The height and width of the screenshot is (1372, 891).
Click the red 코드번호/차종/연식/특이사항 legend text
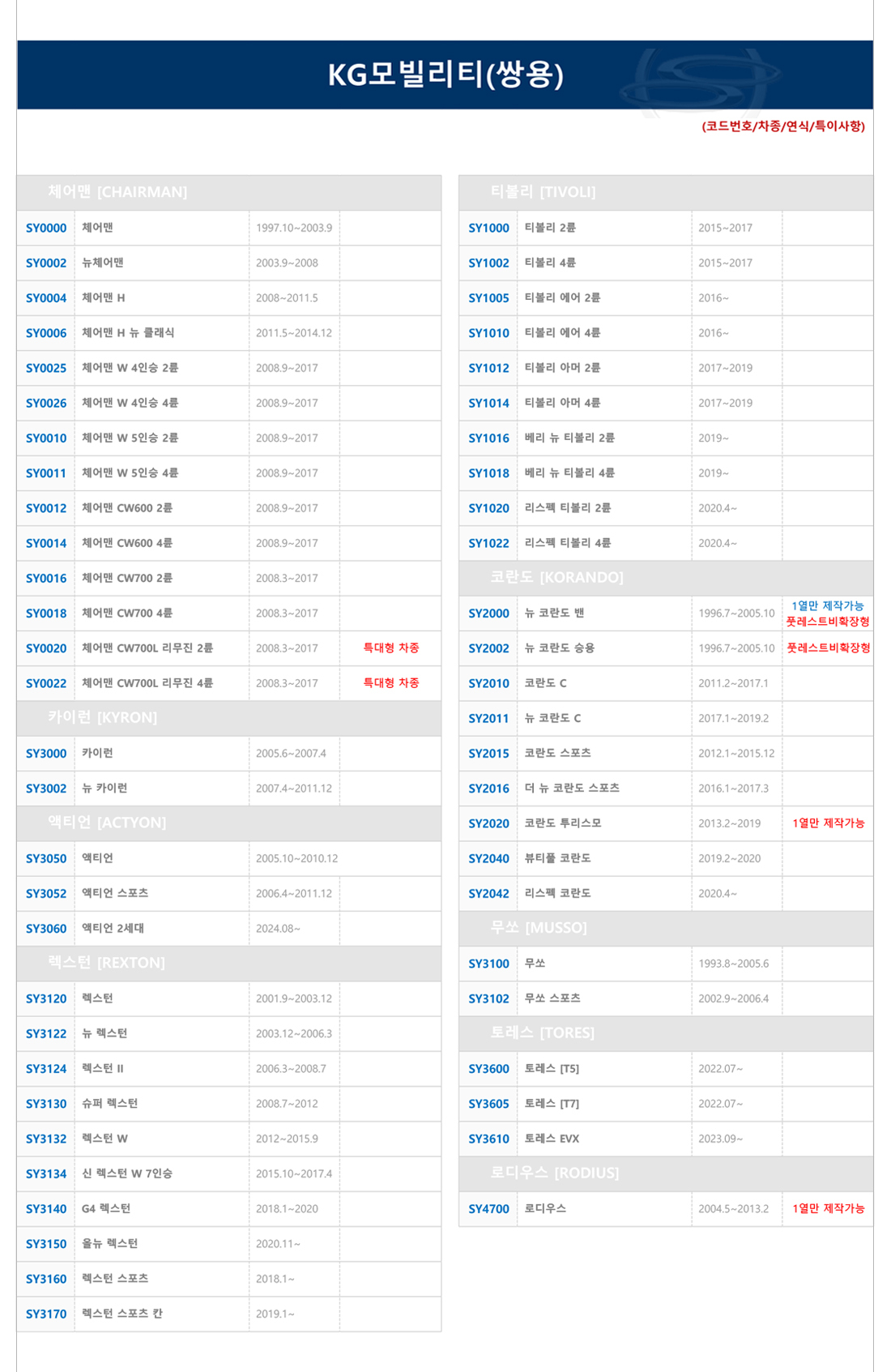(782, 126)
